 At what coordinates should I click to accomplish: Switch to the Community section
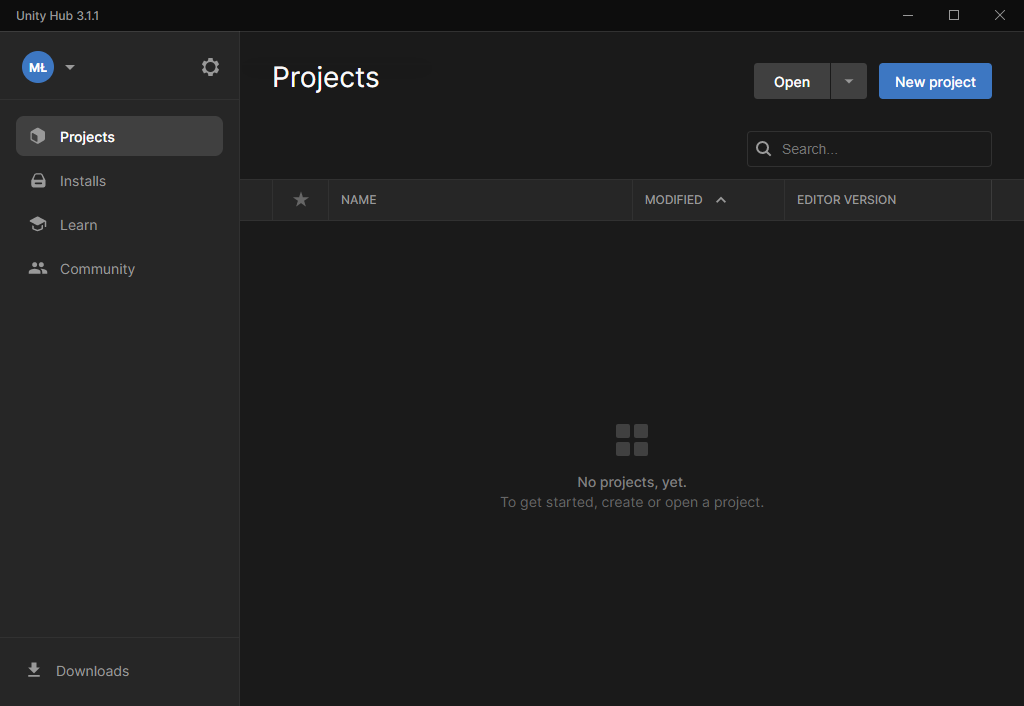point(120,268)
